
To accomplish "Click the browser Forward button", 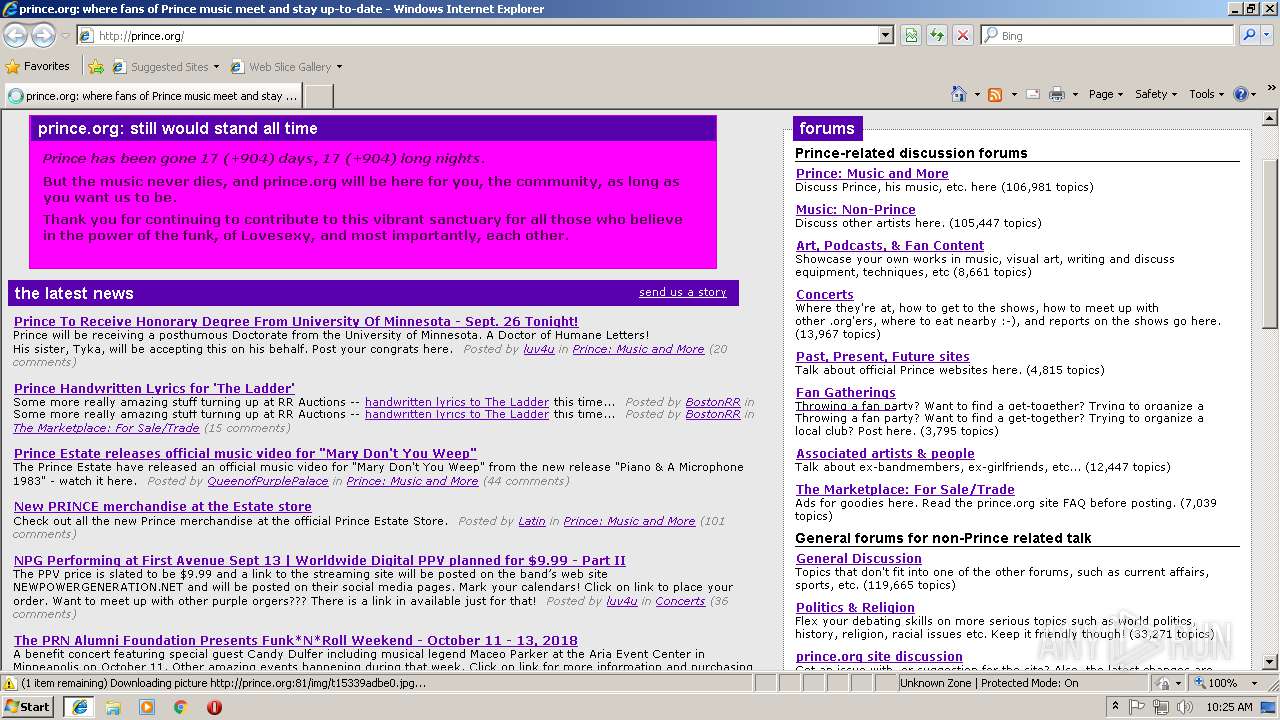I will coord(43,35).
